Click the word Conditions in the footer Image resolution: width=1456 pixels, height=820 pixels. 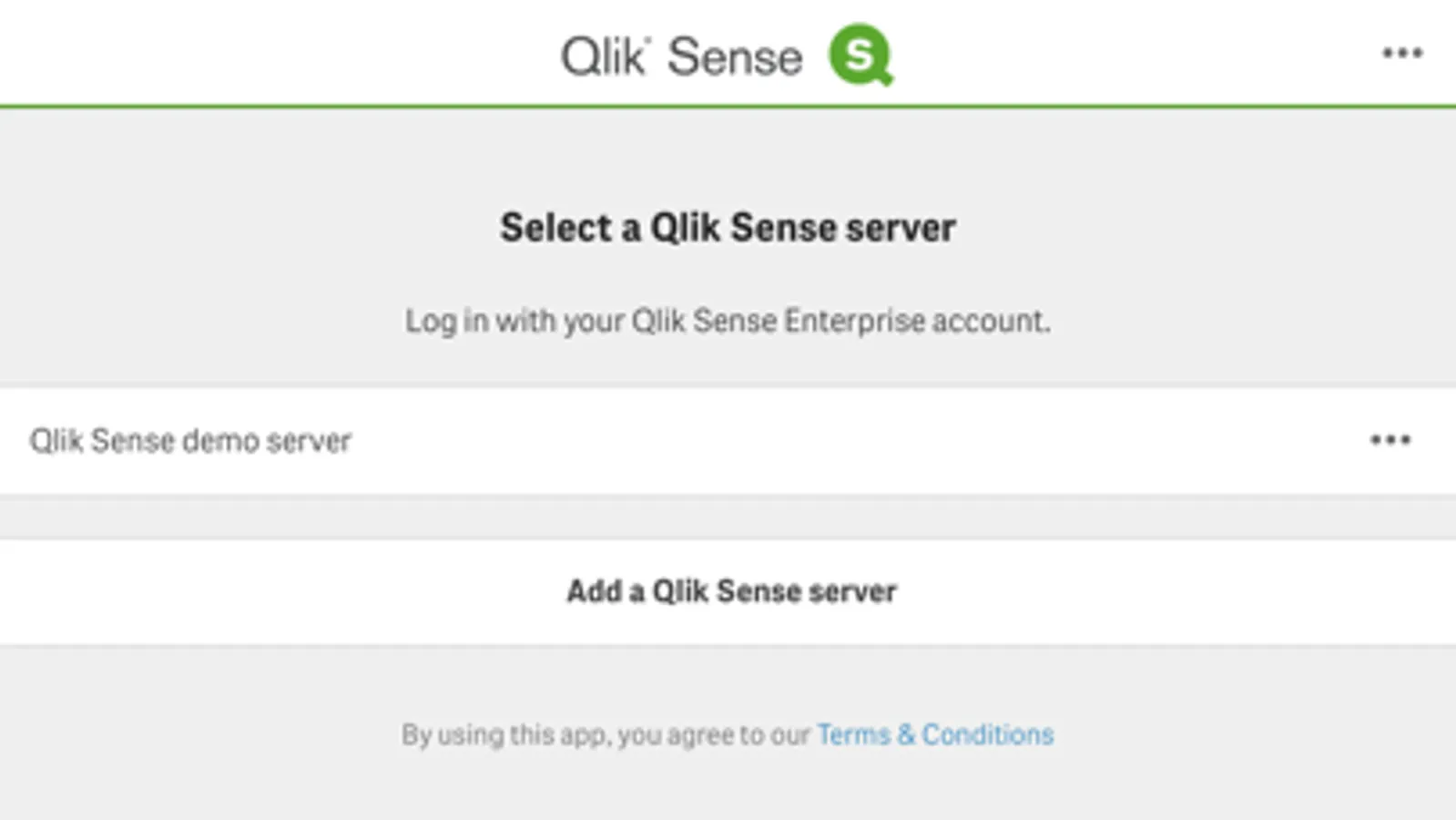pyautogui.click(x=988, y=734)
